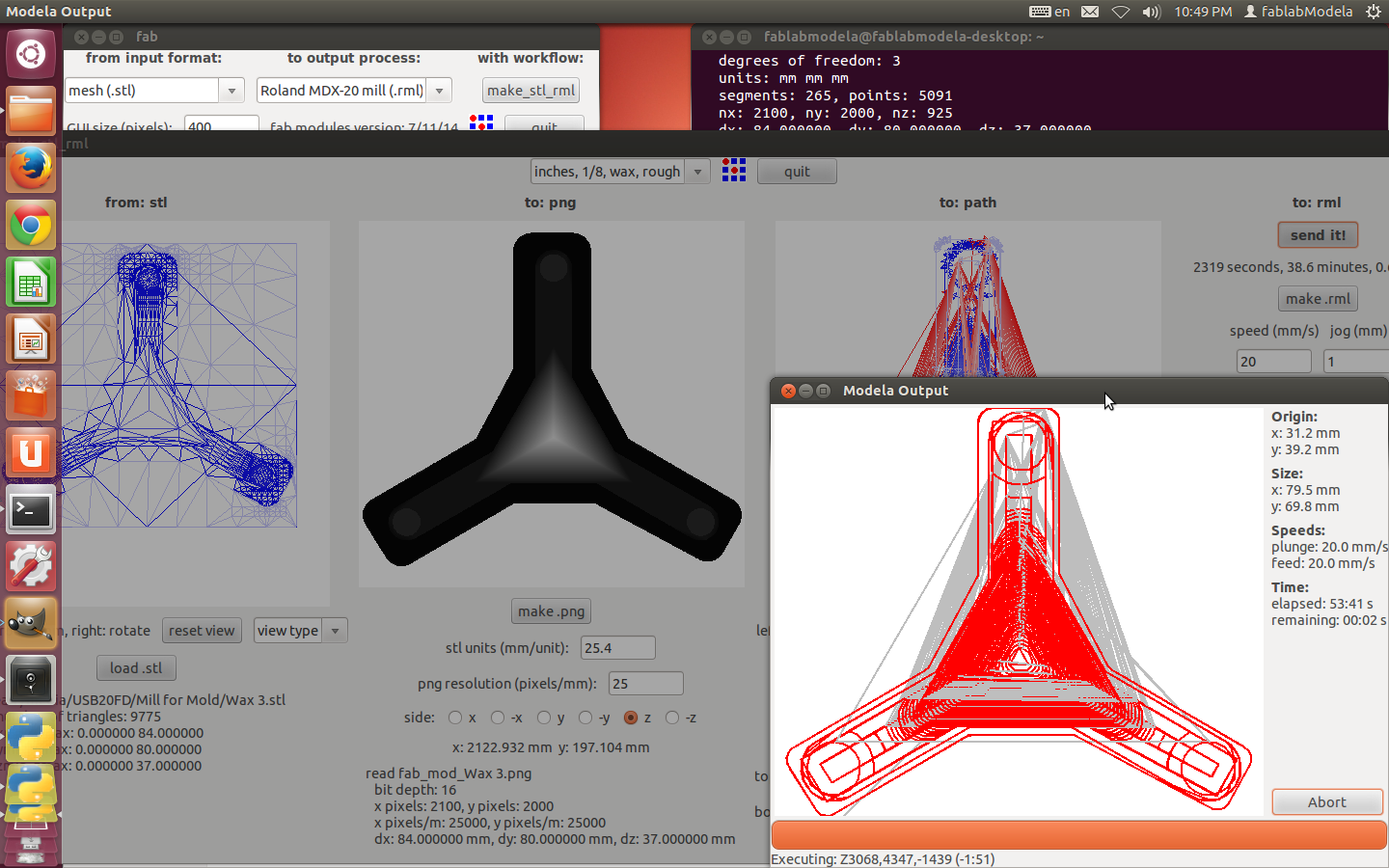
Task: Select side -y radio button
Action: [x=586, y=718]
